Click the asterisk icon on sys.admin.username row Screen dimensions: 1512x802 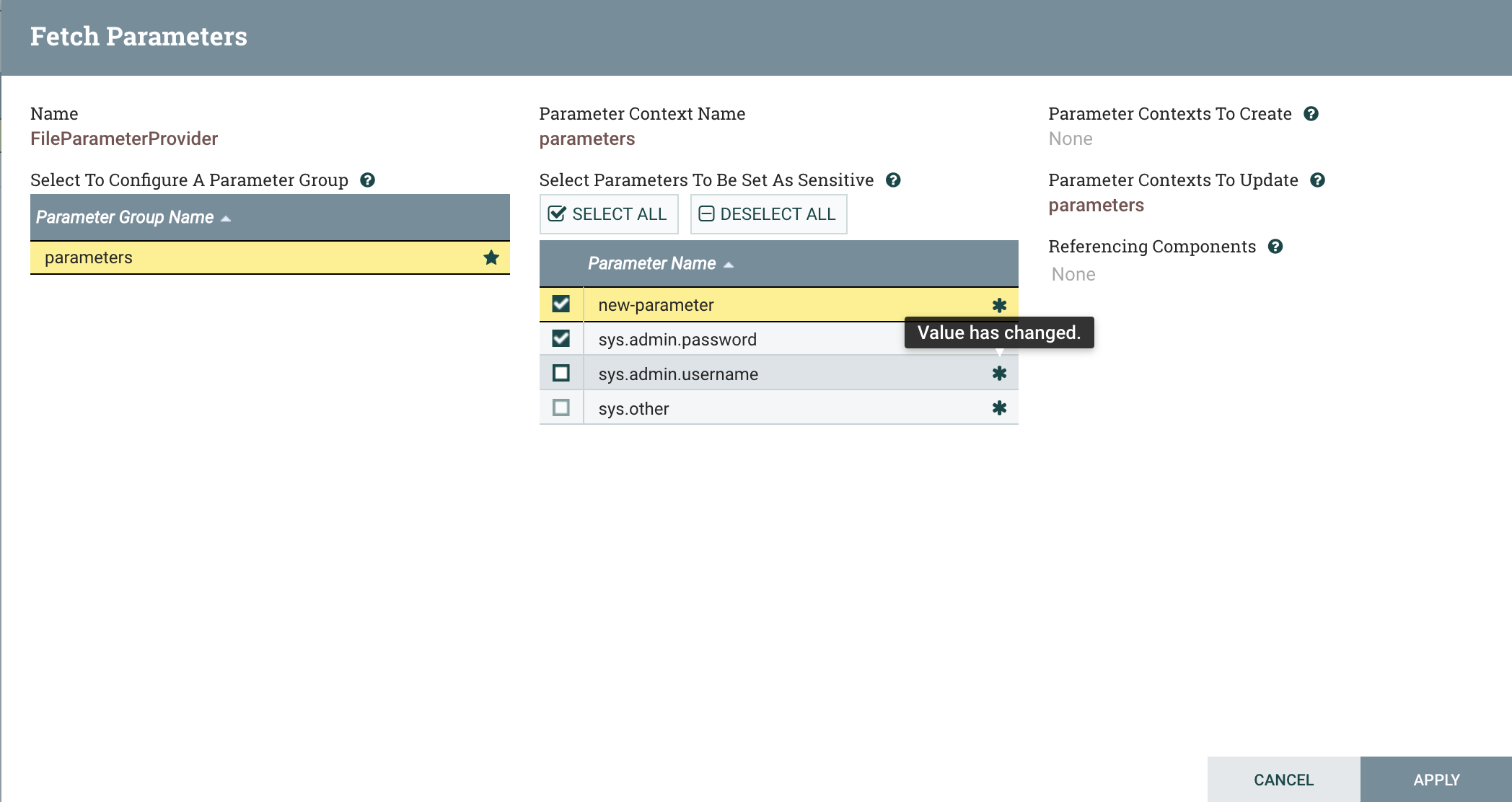click(999, 374)
